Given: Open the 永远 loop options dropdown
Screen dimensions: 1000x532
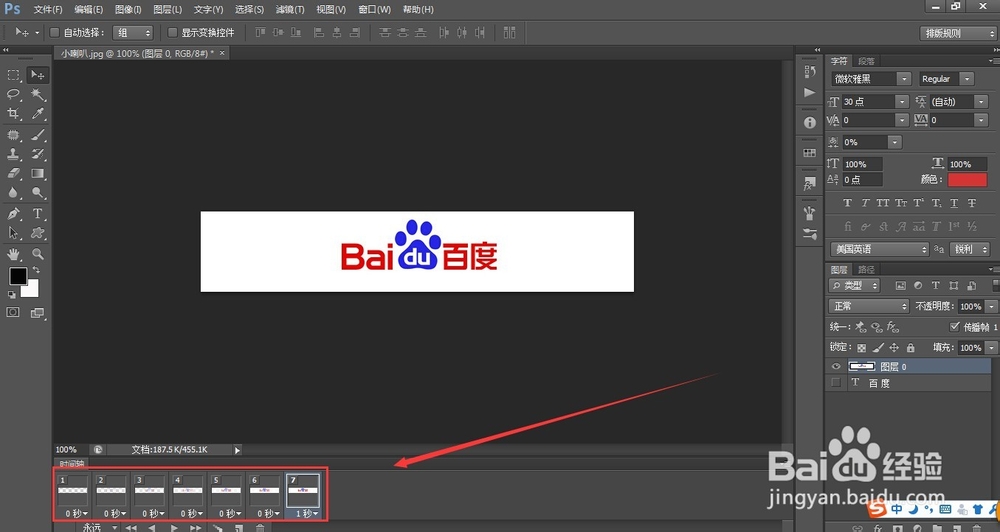Looking at the screenshot, I should (100, 528).
